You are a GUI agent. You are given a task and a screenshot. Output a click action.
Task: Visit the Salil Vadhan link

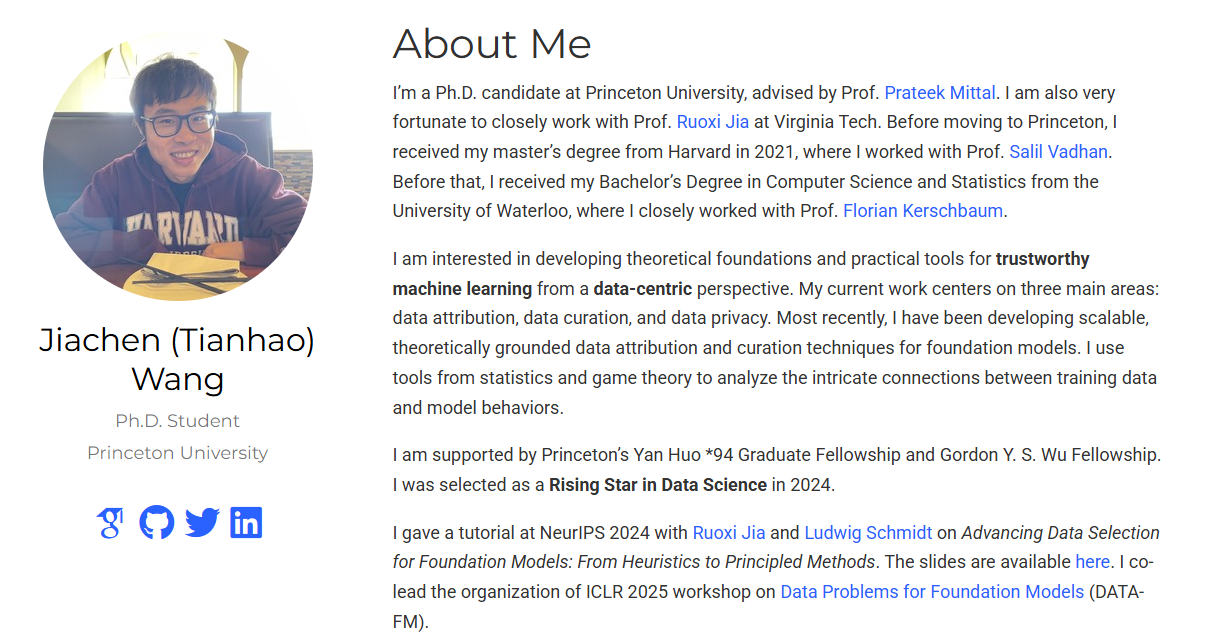click(1060, 152)
